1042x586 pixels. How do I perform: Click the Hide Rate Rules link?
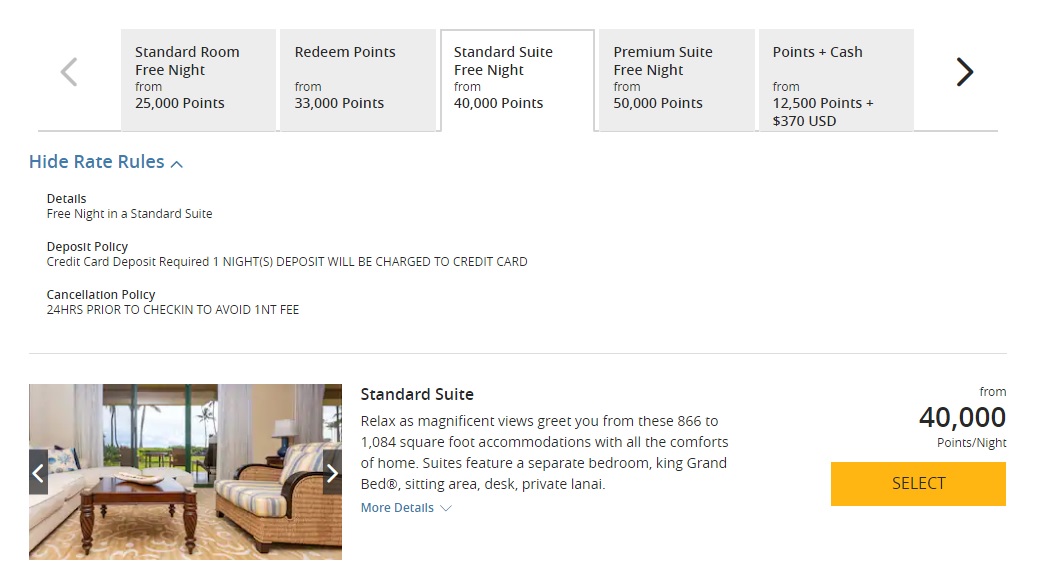pyautogui.click(x=96, y=161)
